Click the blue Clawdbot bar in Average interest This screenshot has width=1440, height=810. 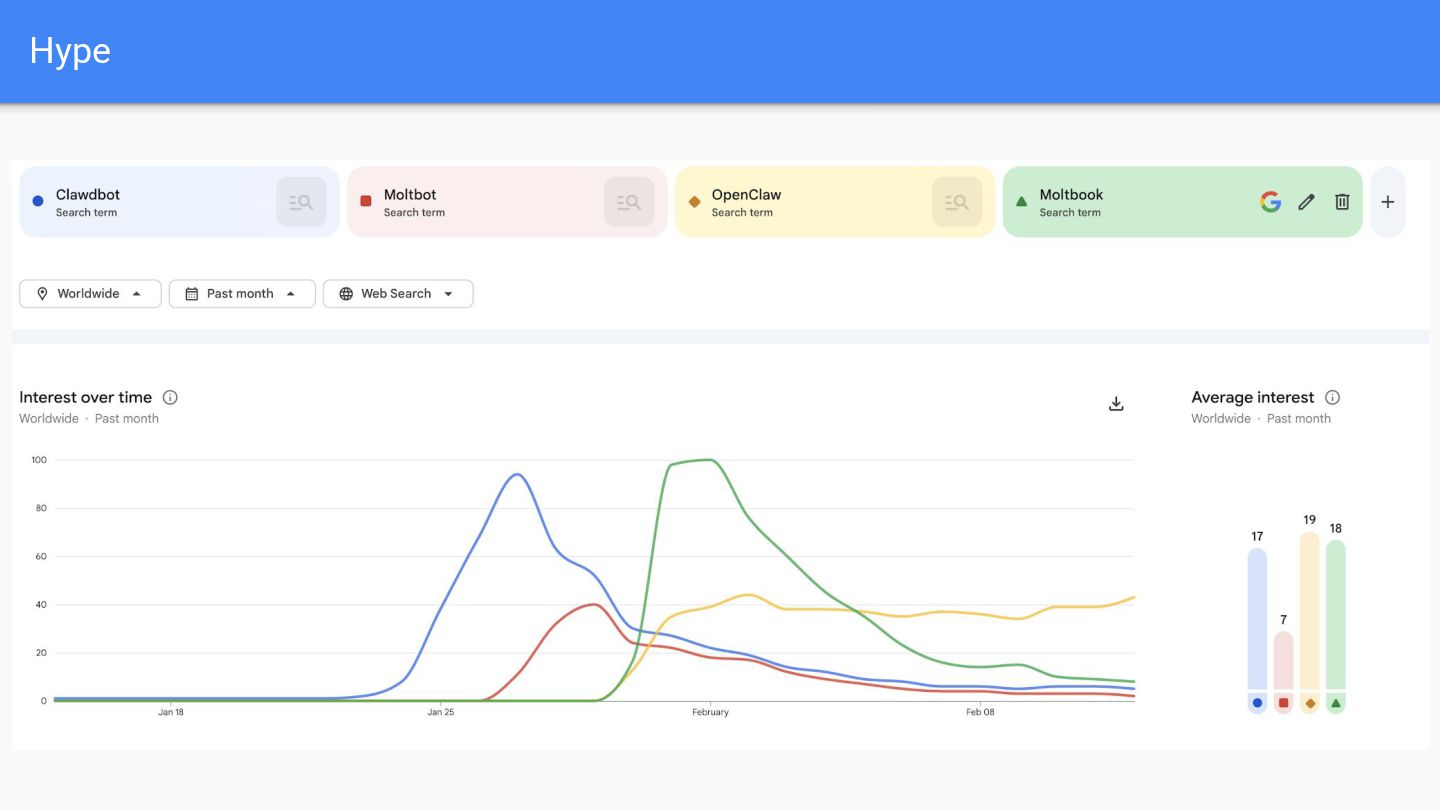(1257, 620)
